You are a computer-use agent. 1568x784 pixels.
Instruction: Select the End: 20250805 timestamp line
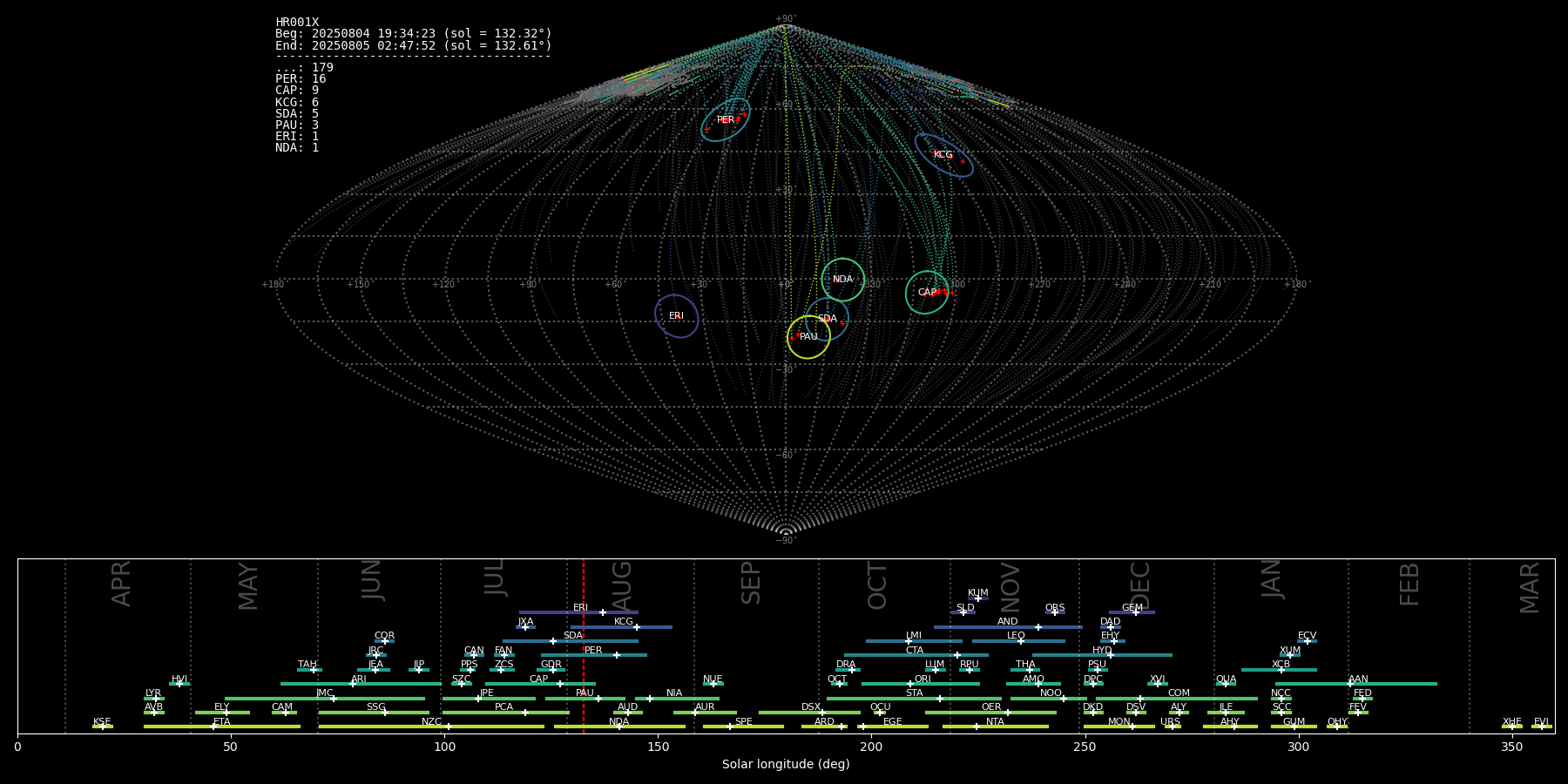click(414, 45)
